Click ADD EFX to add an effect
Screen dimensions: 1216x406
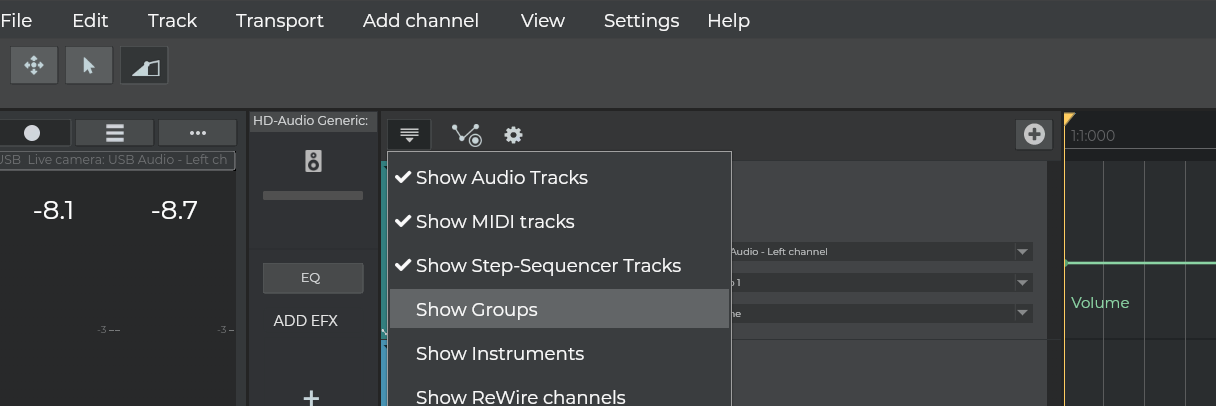point(306,321)
